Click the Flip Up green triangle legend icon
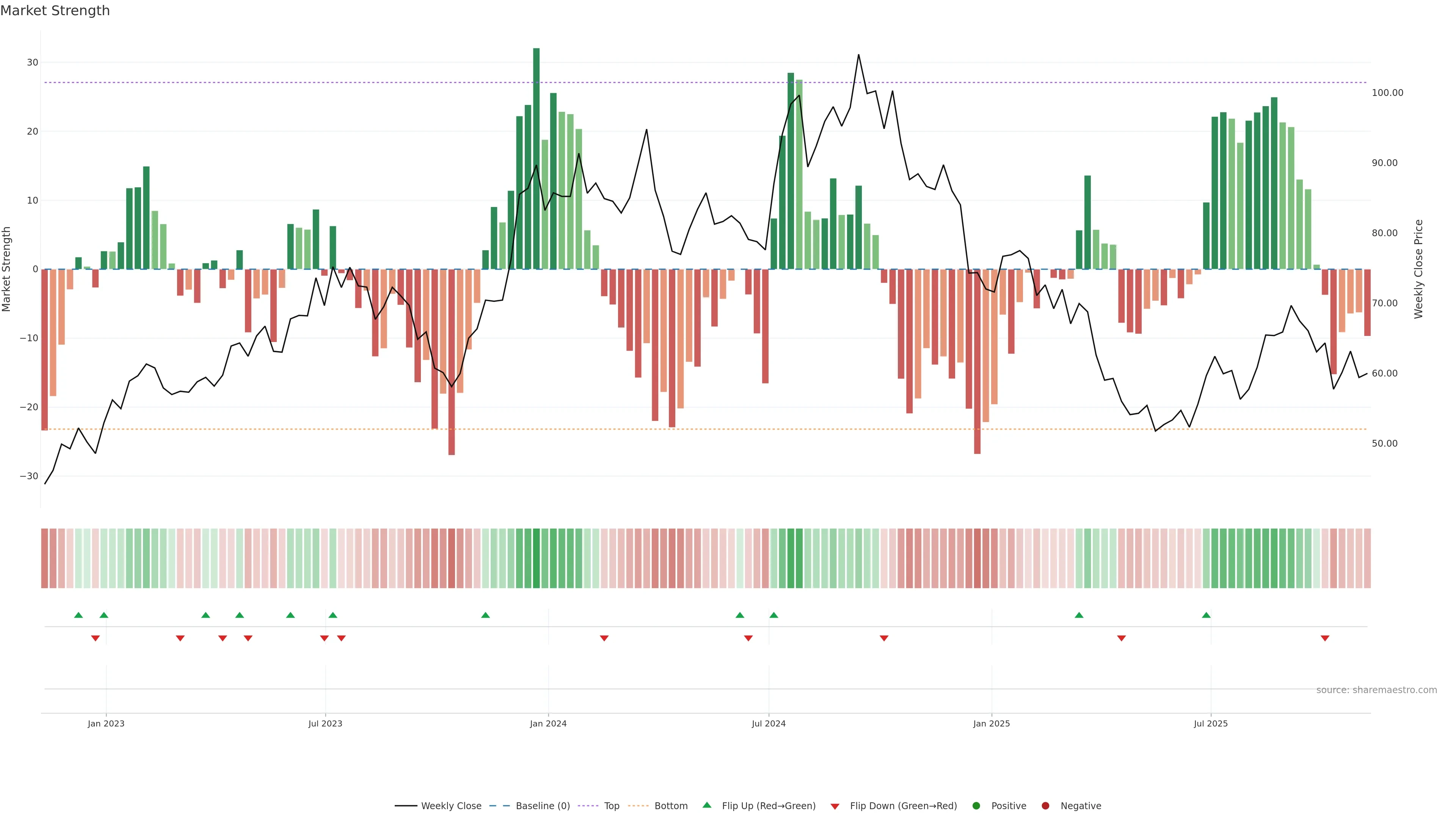Image resolution: width=1456 pixels, height=819 pixels. [706, 805]
